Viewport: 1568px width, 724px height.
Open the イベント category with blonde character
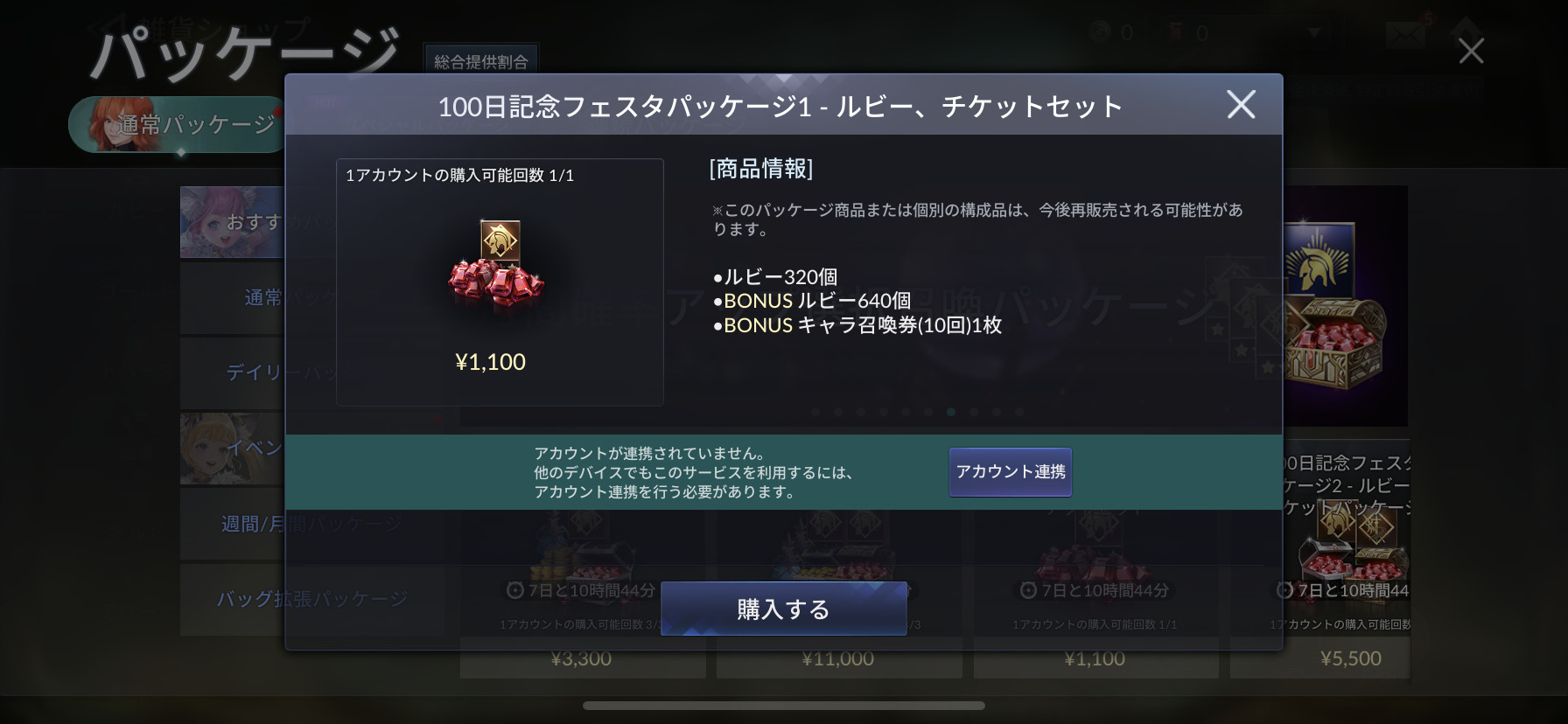click(x=233, y=449)
